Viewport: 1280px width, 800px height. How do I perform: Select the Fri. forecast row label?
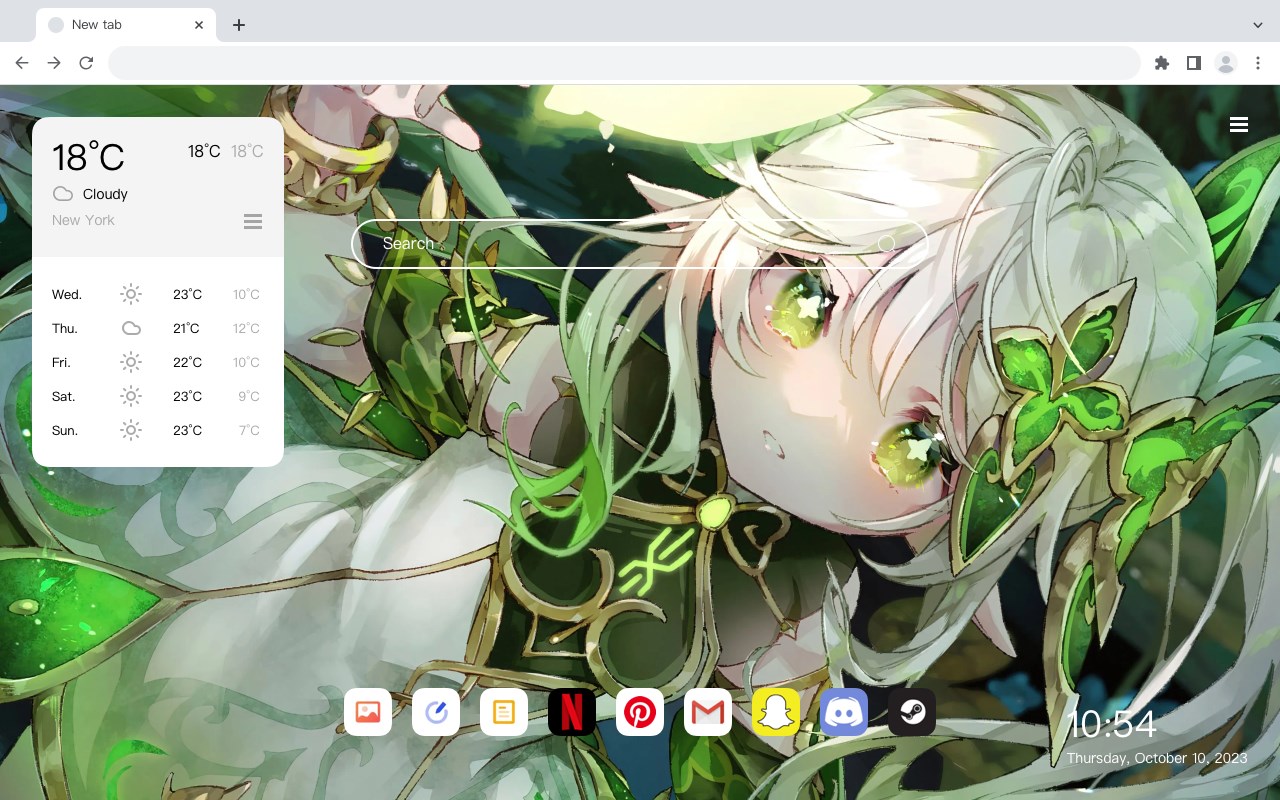click(61, 362)
